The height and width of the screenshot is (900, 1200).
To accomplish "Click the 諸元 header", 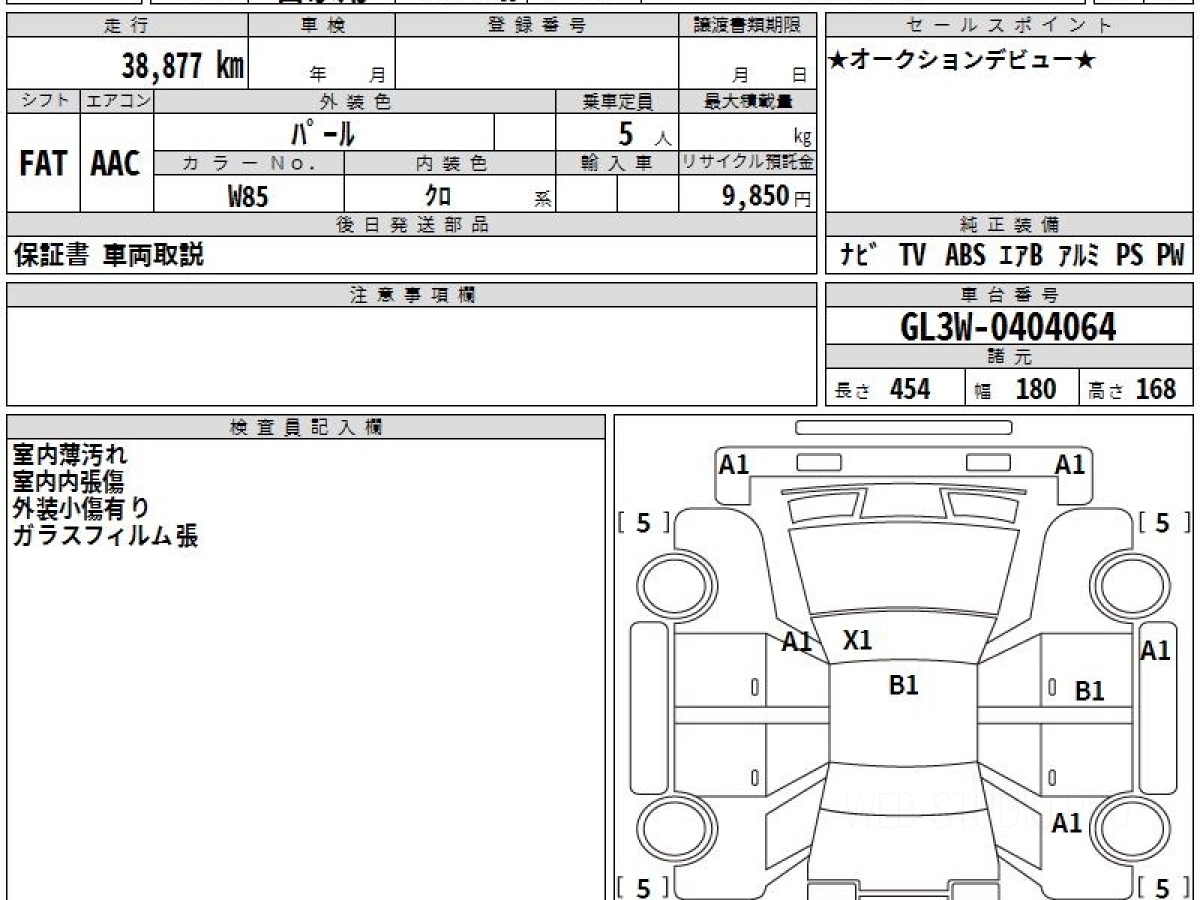I will 1010,357.
